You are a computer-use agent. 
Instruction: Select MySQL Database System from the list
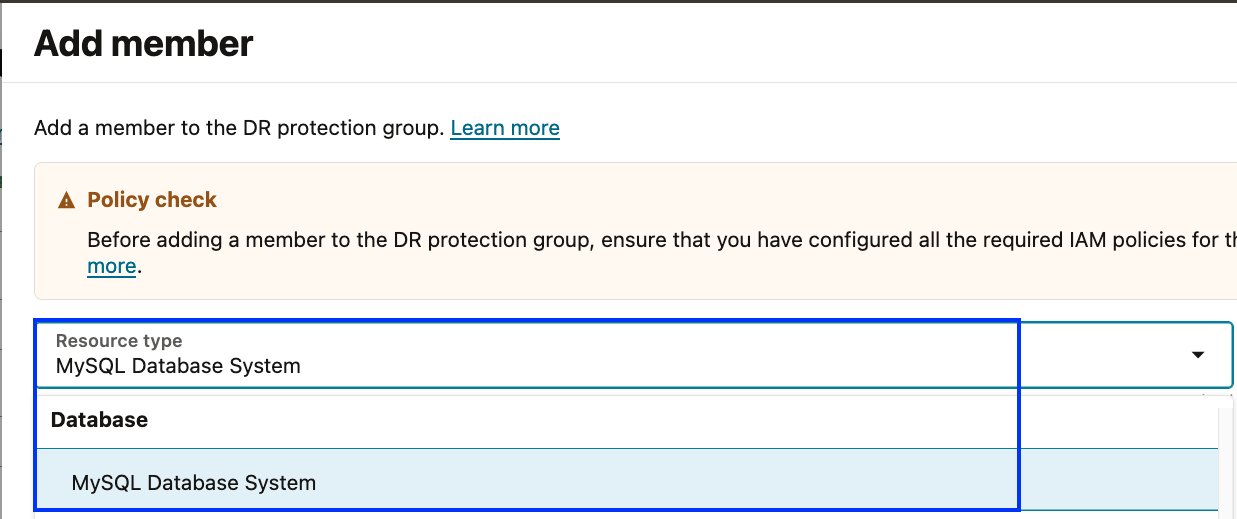[194, 483]
